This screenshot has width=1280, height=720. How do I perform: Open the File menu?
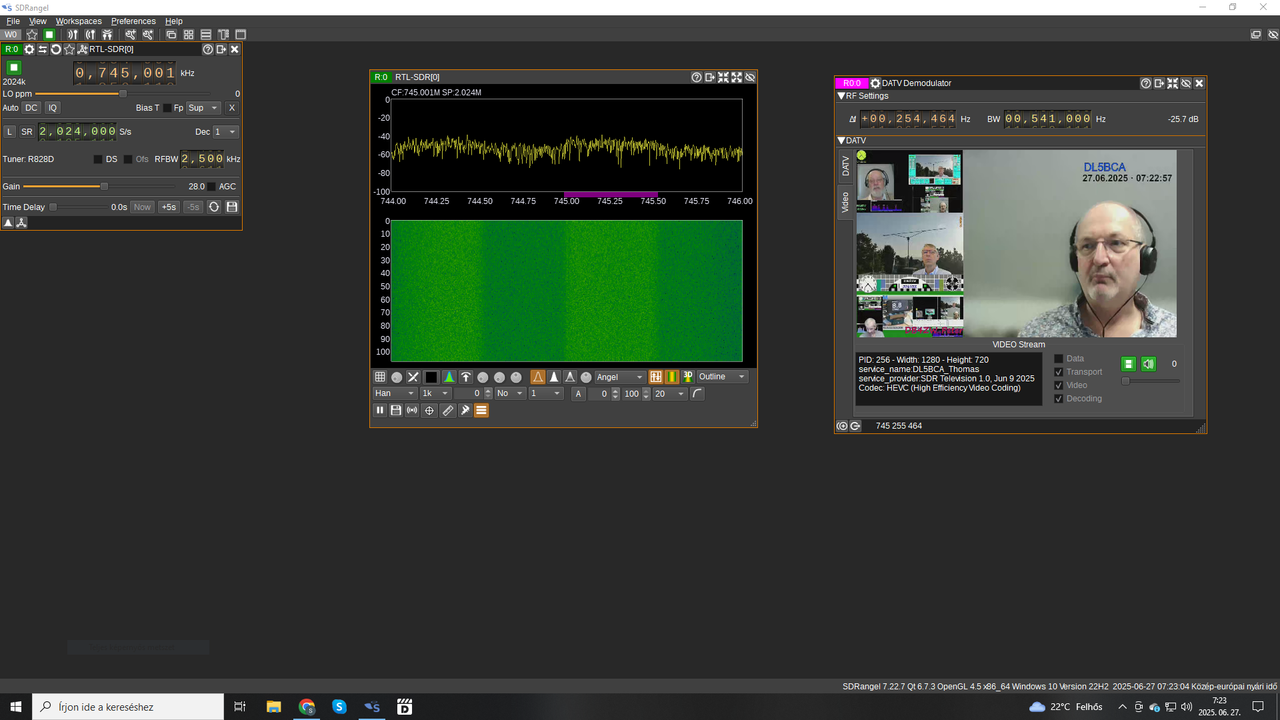(x=13, y=21)
